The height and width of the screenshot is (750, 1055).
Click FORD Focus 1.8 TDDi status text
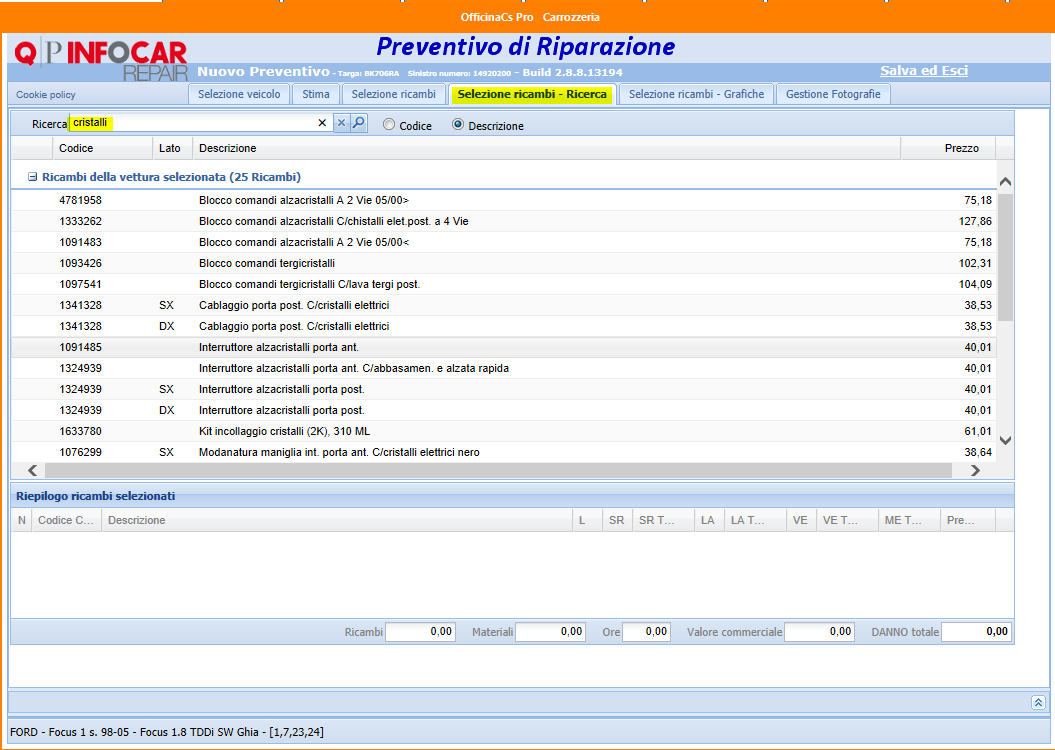[x=167, y=732]
